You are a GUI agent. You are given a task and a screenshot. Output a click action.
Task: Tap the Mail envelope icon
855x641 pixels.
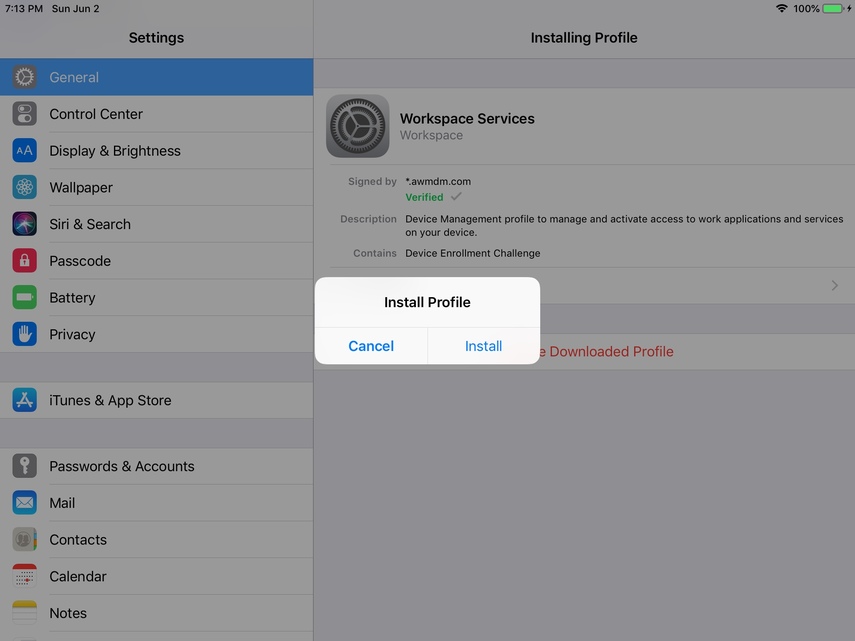coord(25,503)
